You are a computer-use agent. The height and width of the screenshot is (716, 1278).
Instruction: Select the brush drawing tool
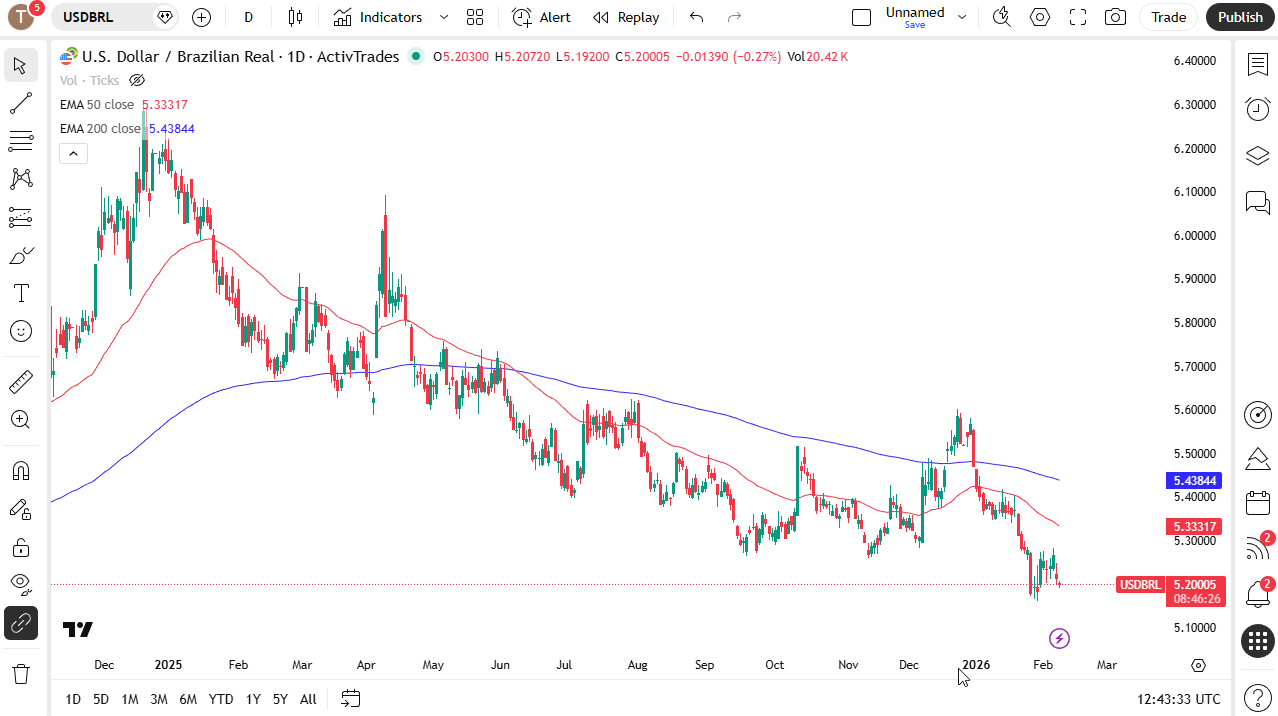pyautogui.click(x=20, y=255)
